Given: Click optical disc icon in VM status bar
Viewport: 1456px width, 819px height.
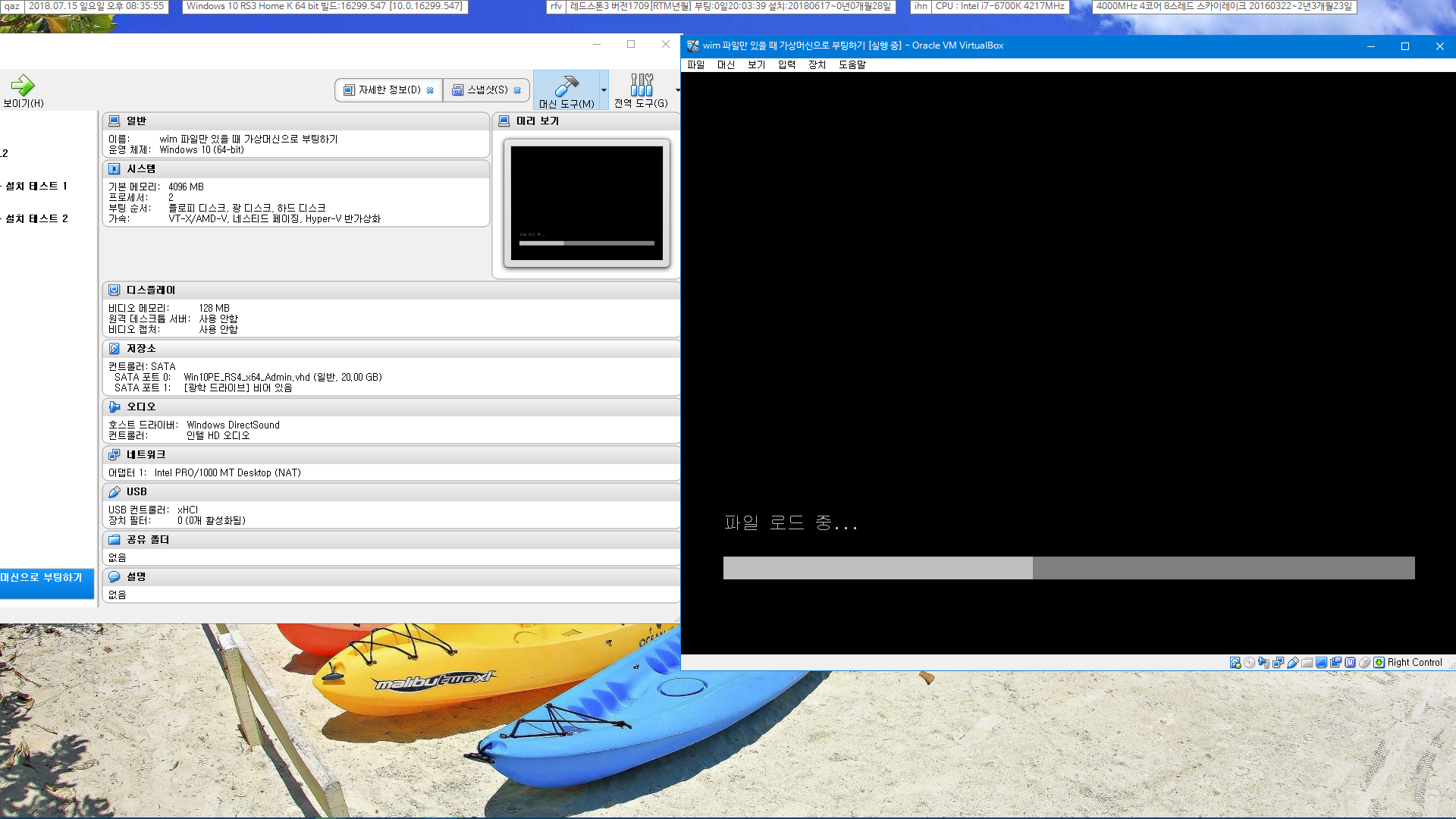Looking at the screenshot, I should (x=1250, y=662).
